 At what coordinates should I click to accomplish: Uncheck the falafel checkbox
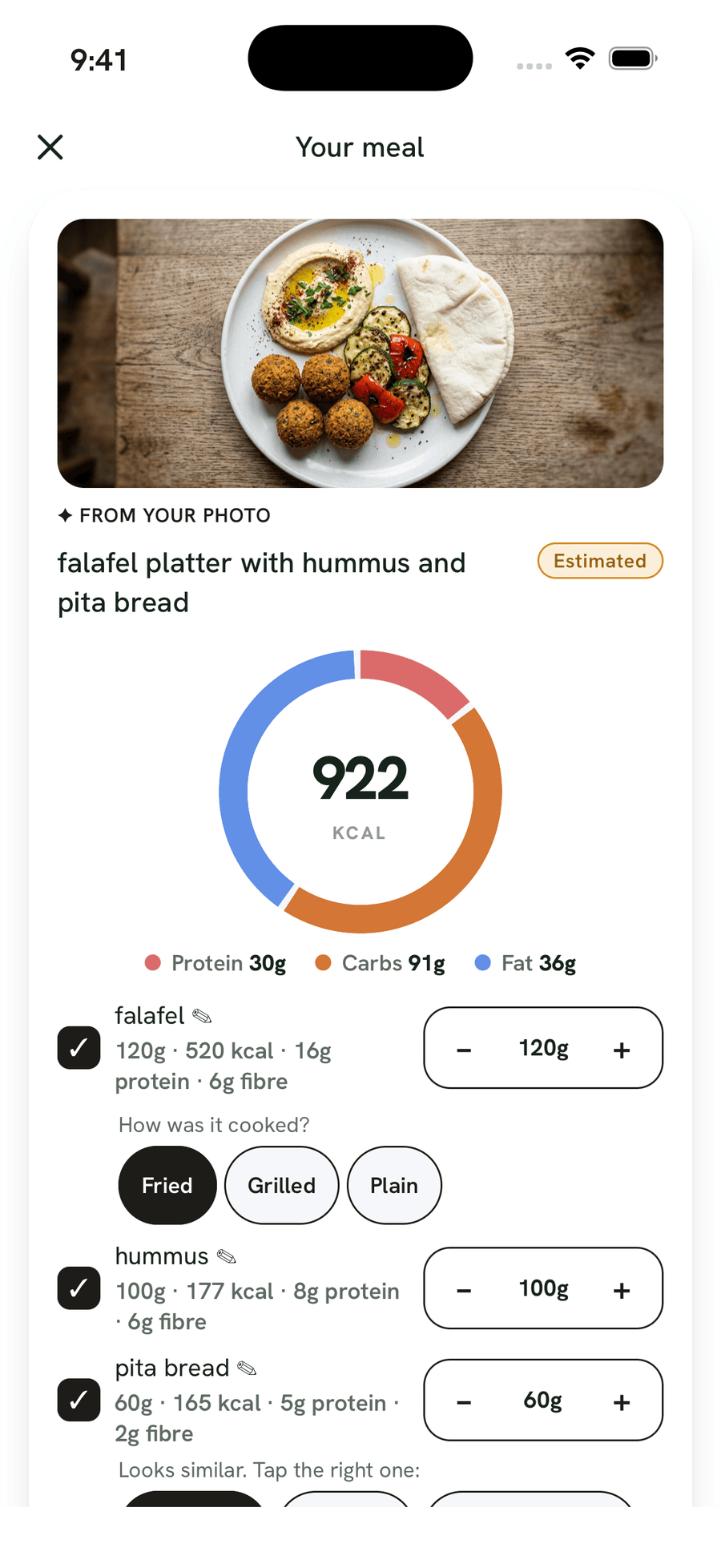(79, 1048)
